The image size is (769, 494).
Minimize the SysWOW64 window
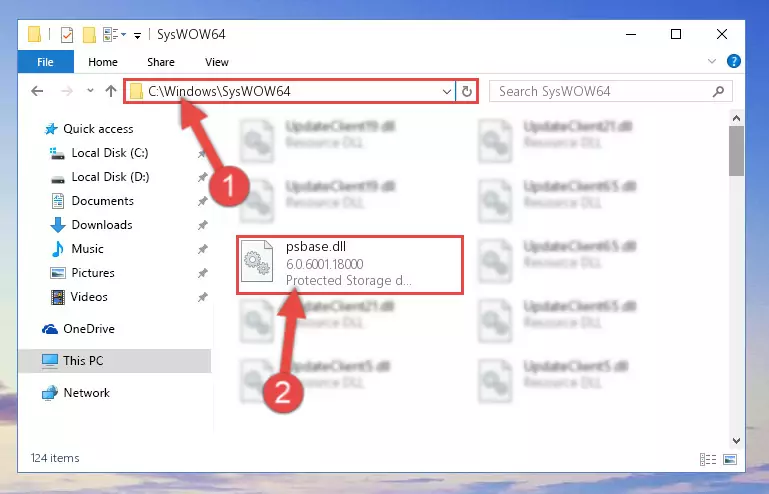pos(631,34)
